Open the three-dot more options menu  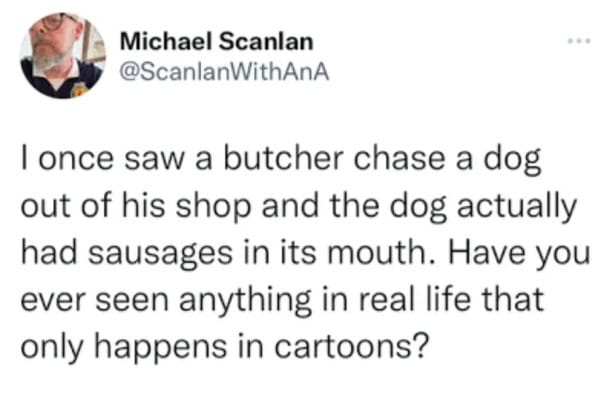click(579, 40)
